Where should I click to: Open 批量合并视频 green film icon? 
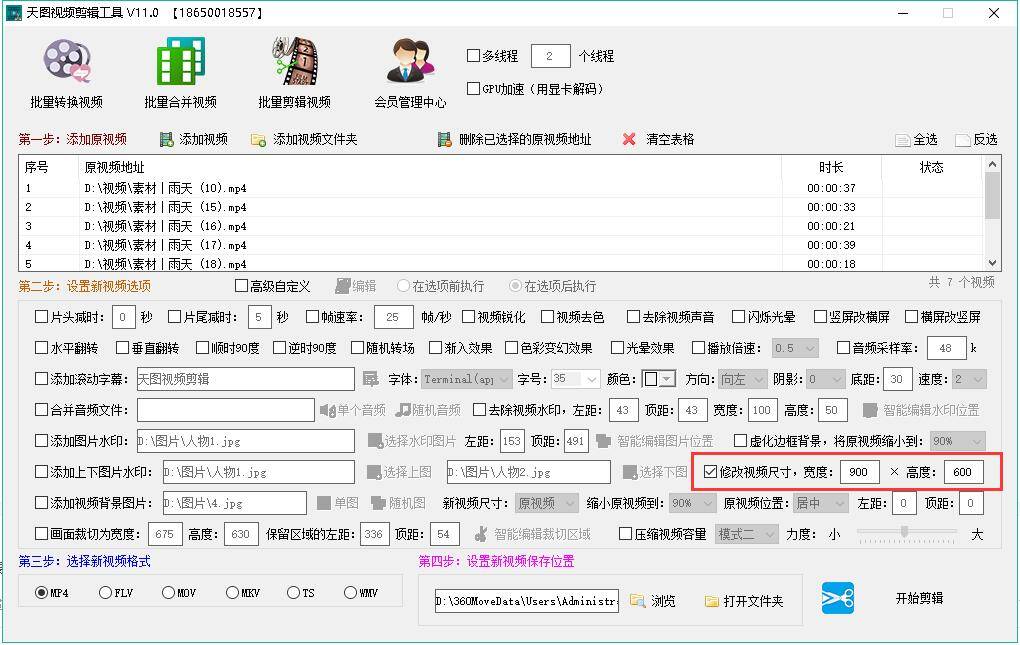click(x=180, y=61)
